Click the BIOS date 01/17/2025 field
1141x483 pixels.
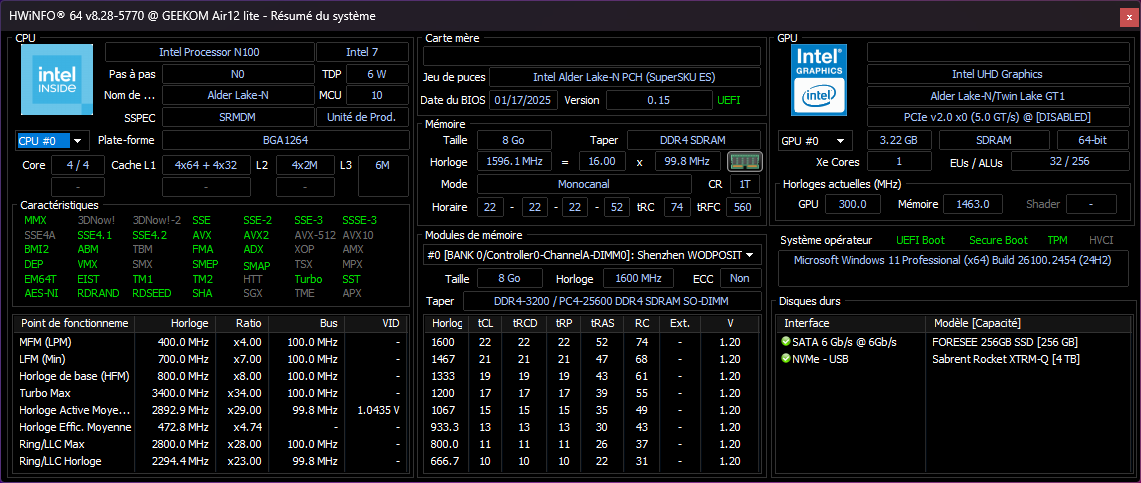click(x=523, y=100)
